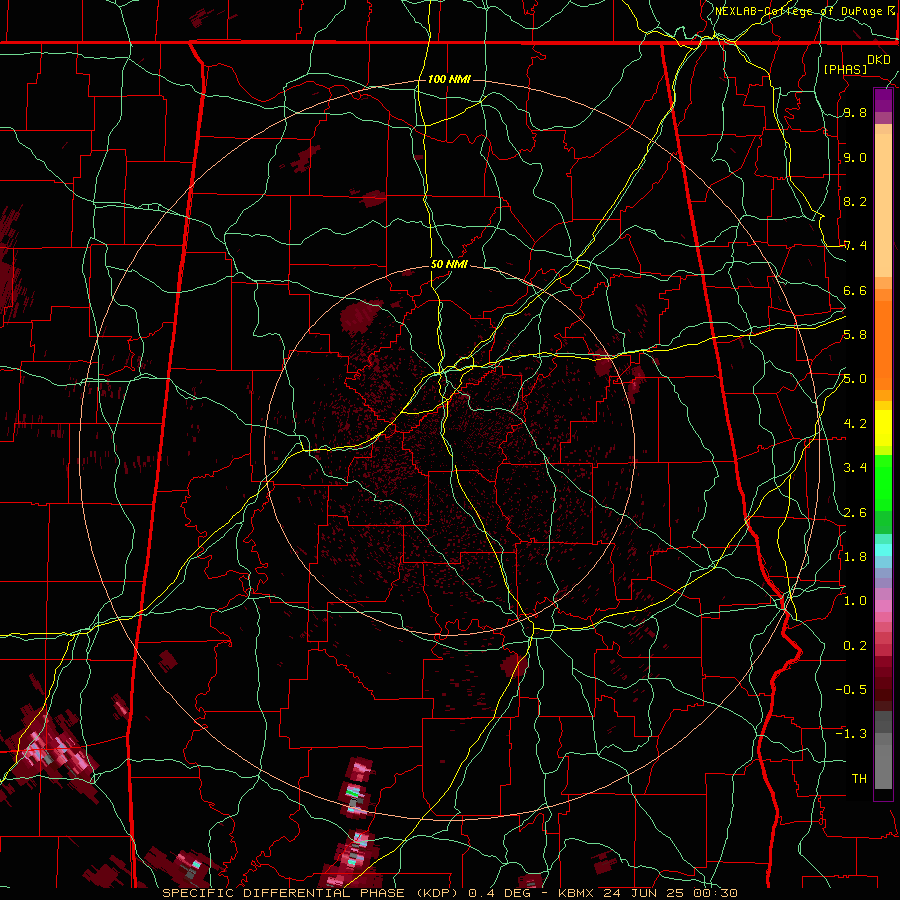Click the 0.4 DEG elevation text
This screenshot has height=900, width=900.
coord(499,893)
